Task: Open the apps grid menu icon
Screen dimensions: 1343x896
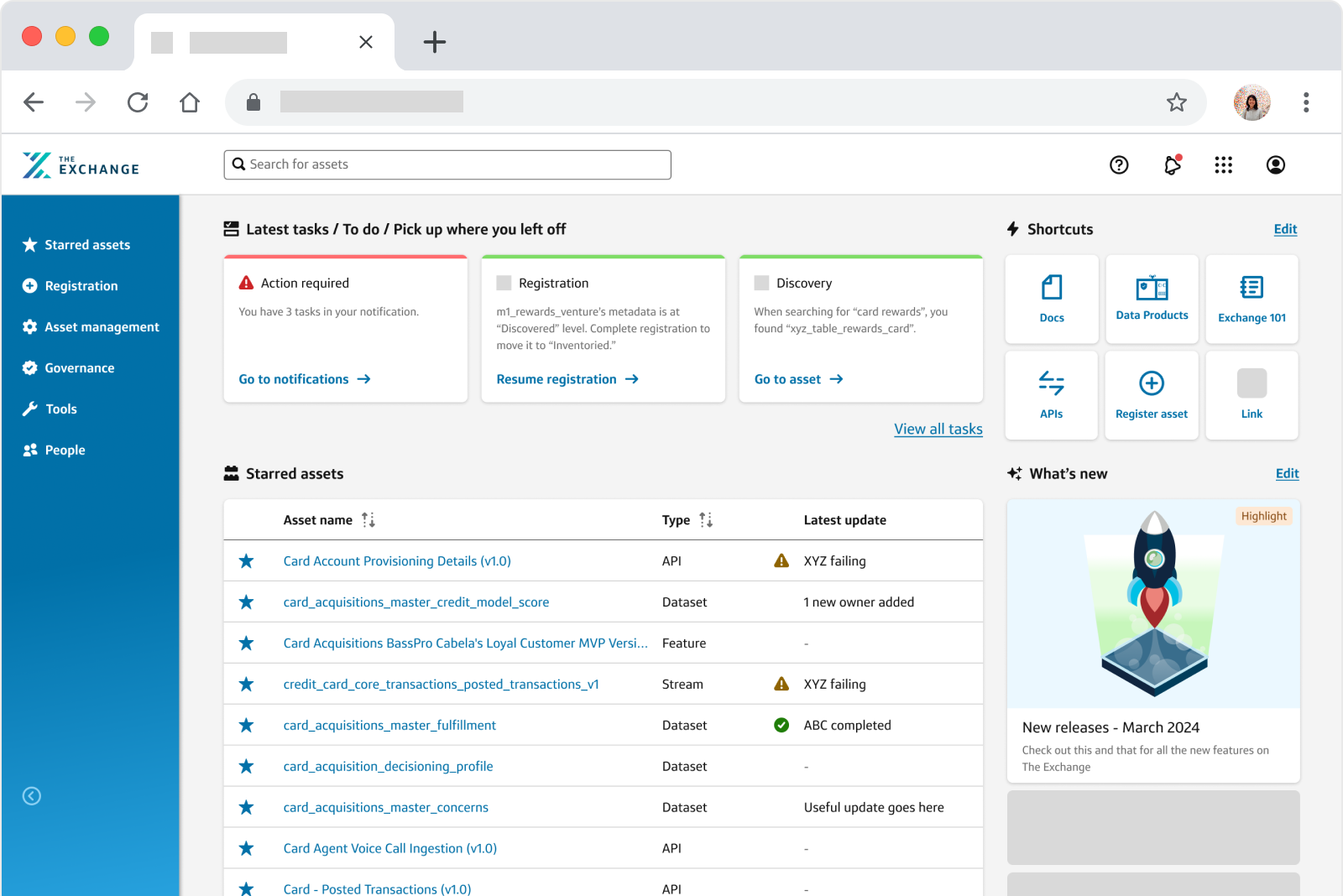Action: coord(1224,165)
